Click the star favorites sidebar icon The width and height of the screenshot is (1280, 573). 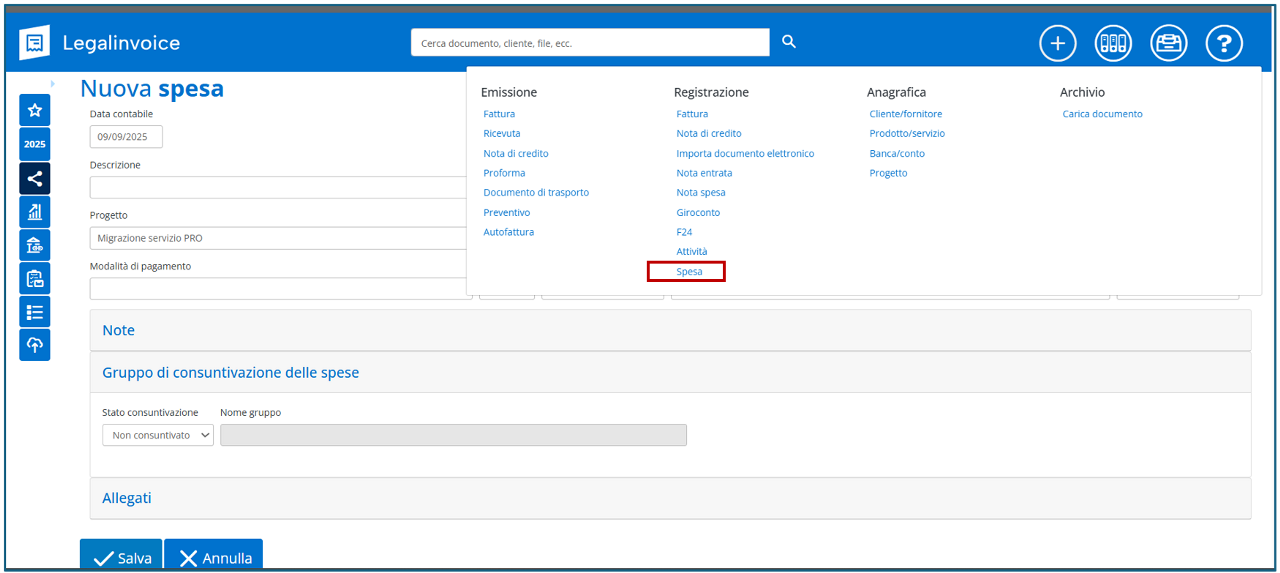pyautogui.click(x=35, y=110)
